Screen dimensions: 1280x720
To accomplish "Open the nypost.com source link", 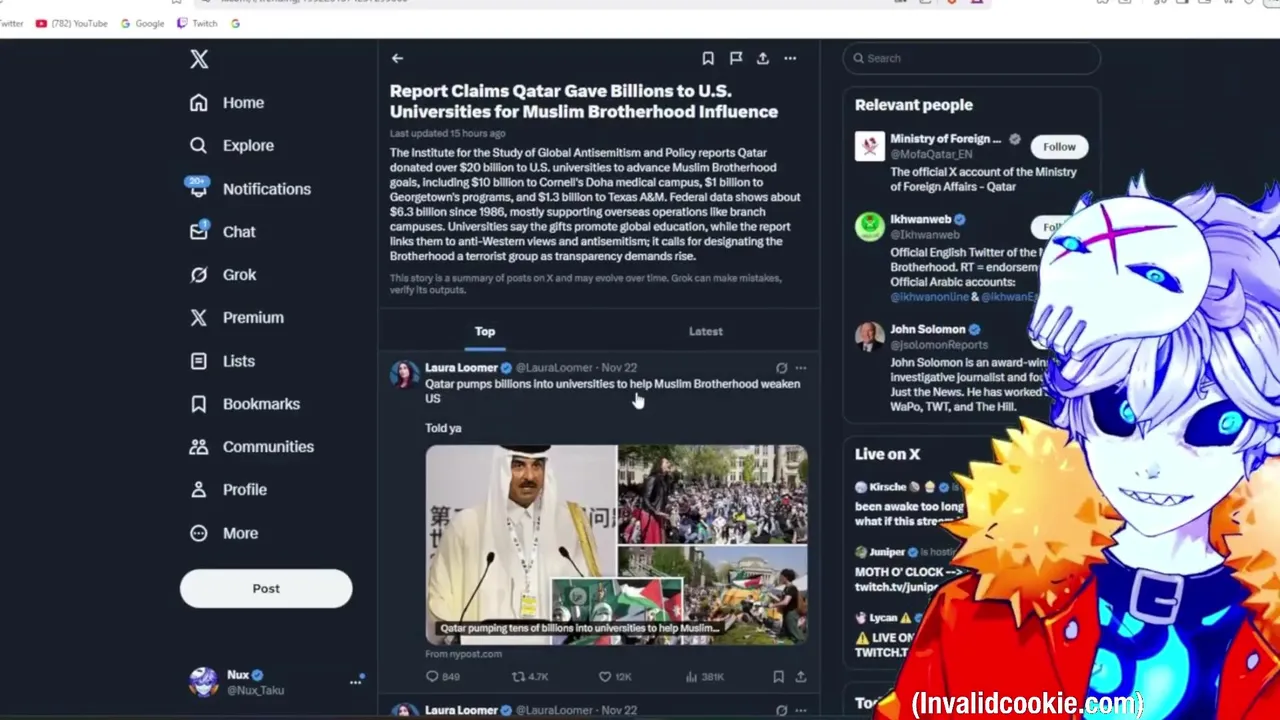I will [463, 654].
